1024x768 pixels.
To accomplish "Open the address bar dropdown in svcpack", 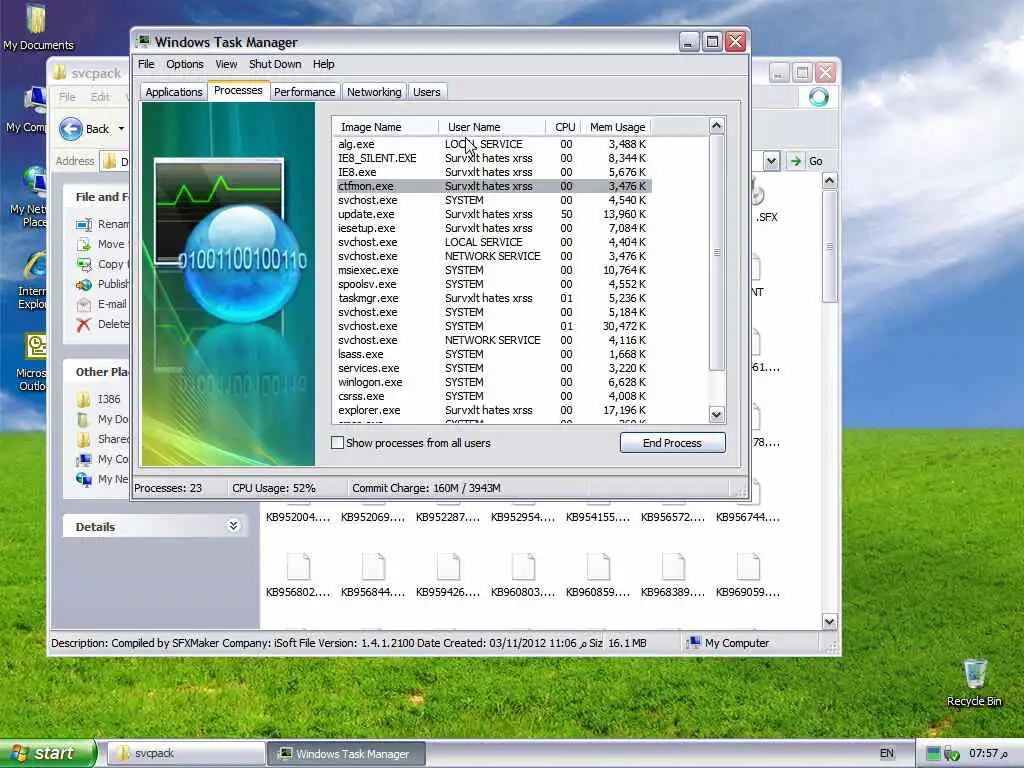I will point(771,161).
